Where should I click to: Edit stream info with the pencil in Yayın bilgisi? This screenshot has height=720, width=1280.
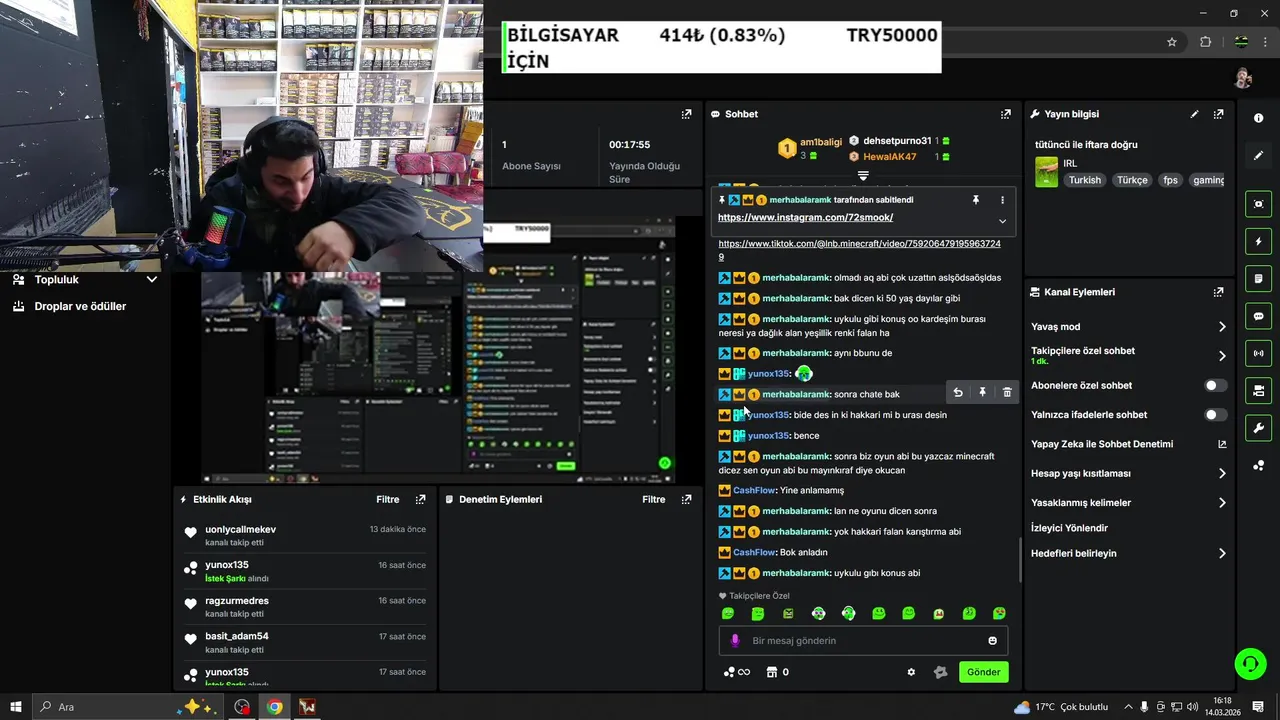pyautogui.click(x=1194, y=114)
